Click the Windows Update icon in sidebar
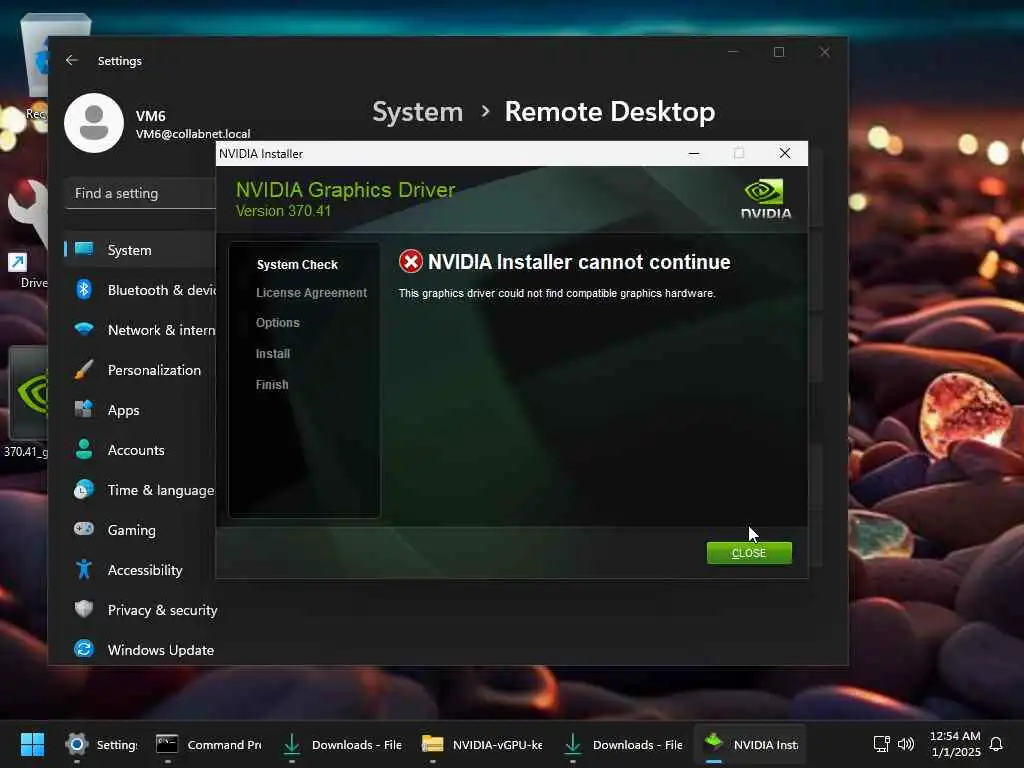This screenshot has width=1024, height=768. coord(84,649)
